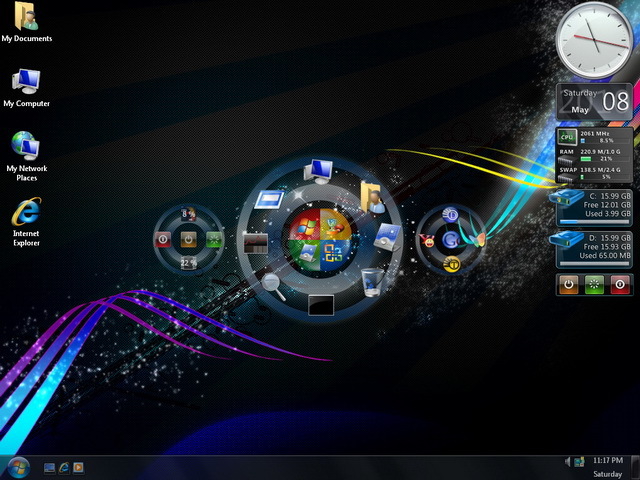Open My Network Places desktop icon
Image resolution: width=640 pixels, height=480 pixels.
click(x=27, y=156)
